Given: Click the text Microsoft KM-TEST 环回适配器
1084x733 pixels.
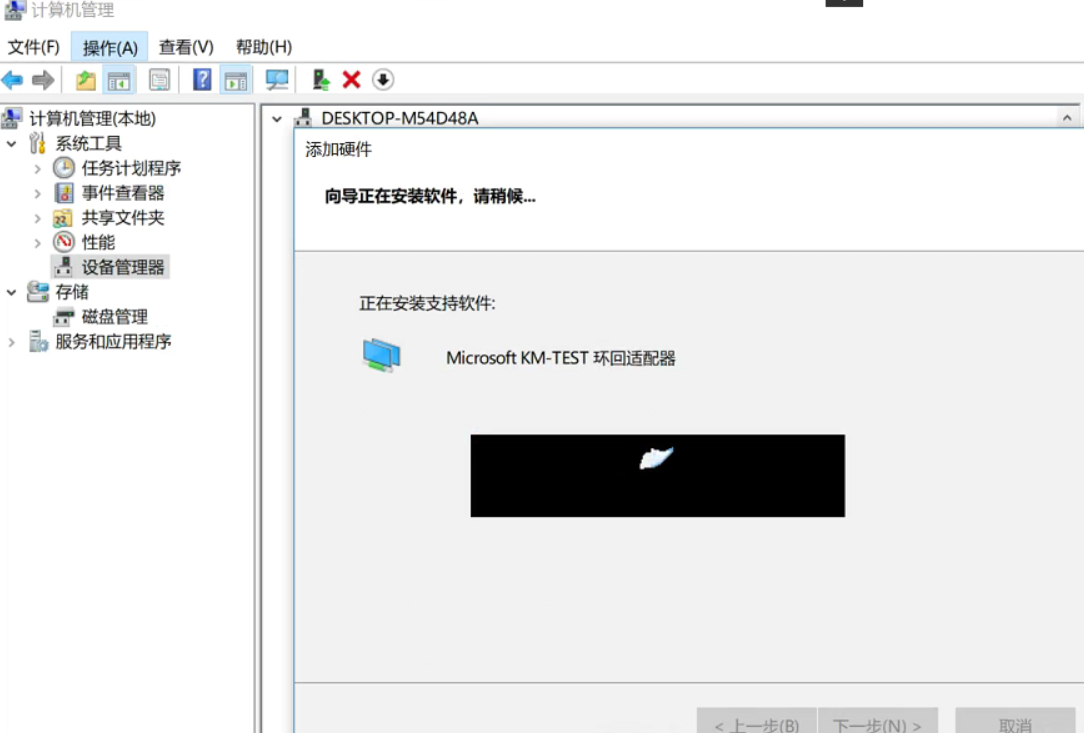Looking at the screenshot, I should (x=561, y=358).
